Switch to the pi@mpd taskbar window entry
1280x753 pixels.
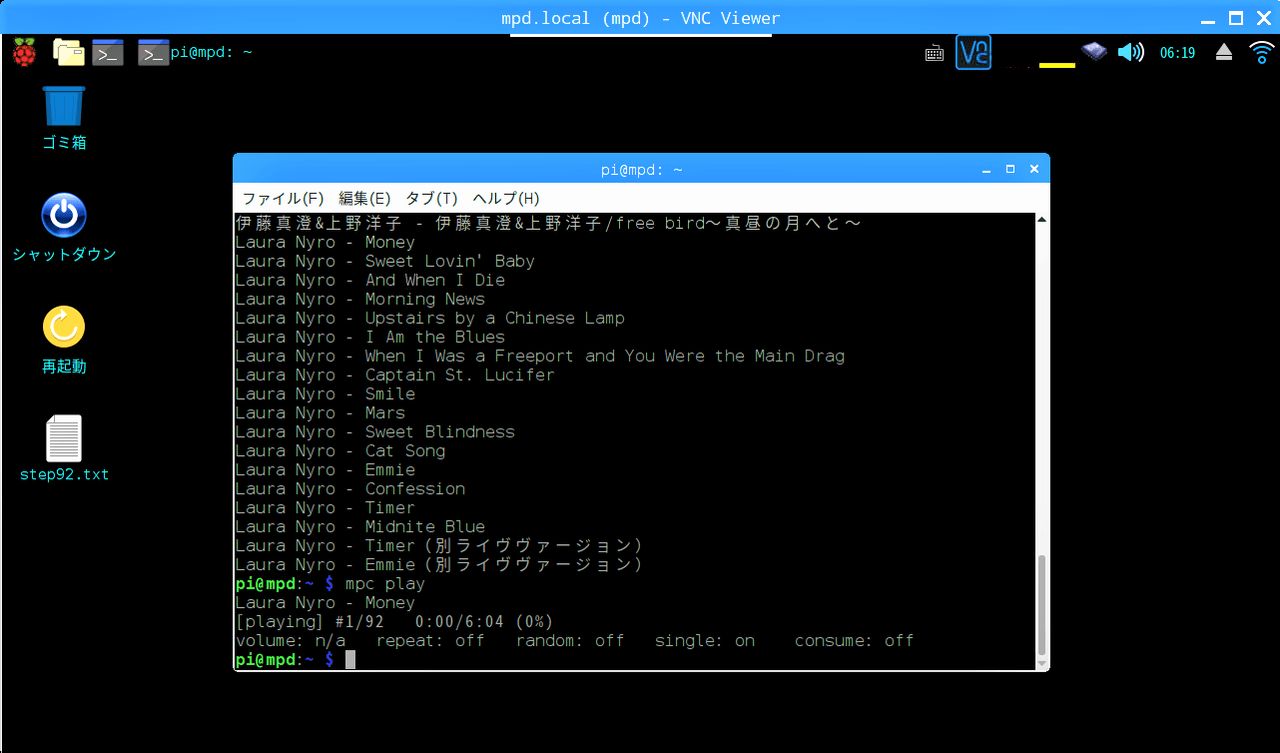tap(195, 52)
